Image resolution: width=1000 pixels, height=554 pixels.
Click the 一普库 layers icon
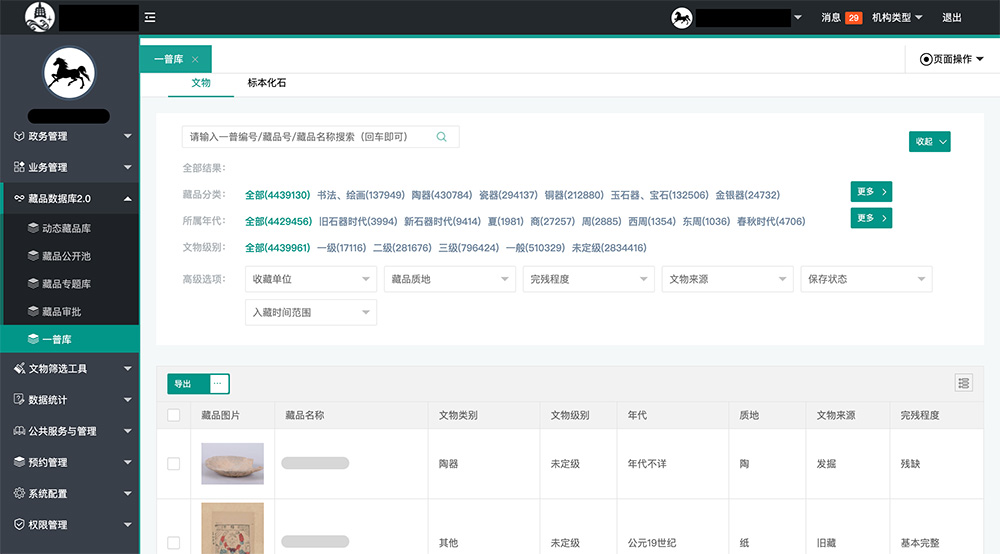click(x=33, y=339)
